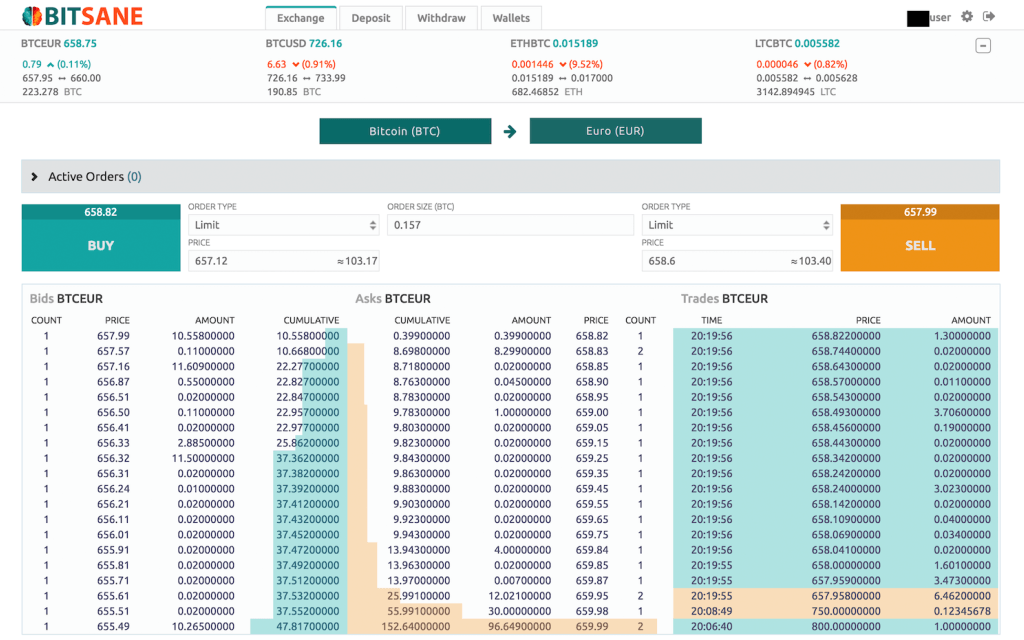Click the logout icon
This screenshot has width=1024, height=640.
(x=990, y=17)
